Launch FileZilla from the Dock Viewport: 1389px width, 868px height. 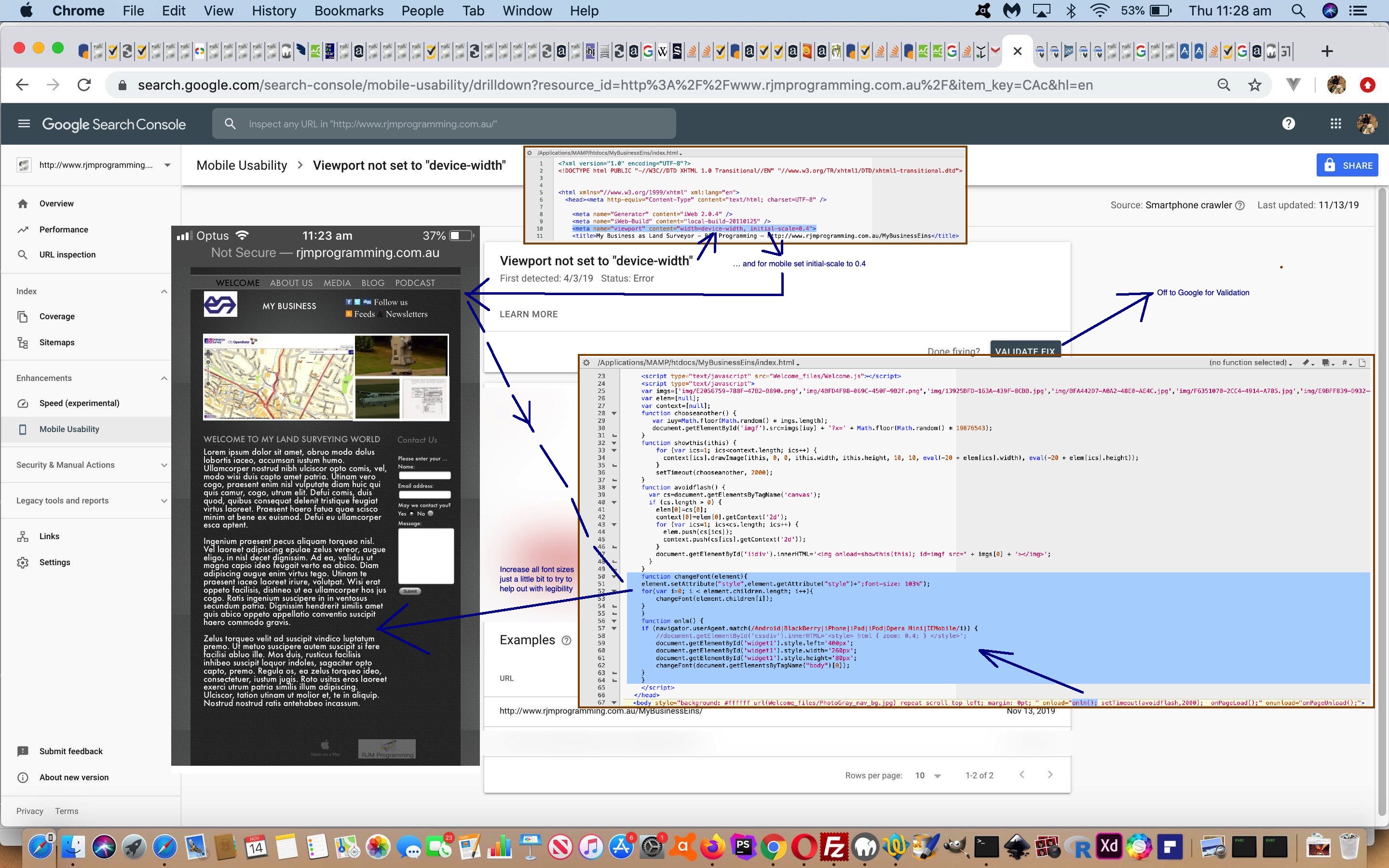(833, 846)
